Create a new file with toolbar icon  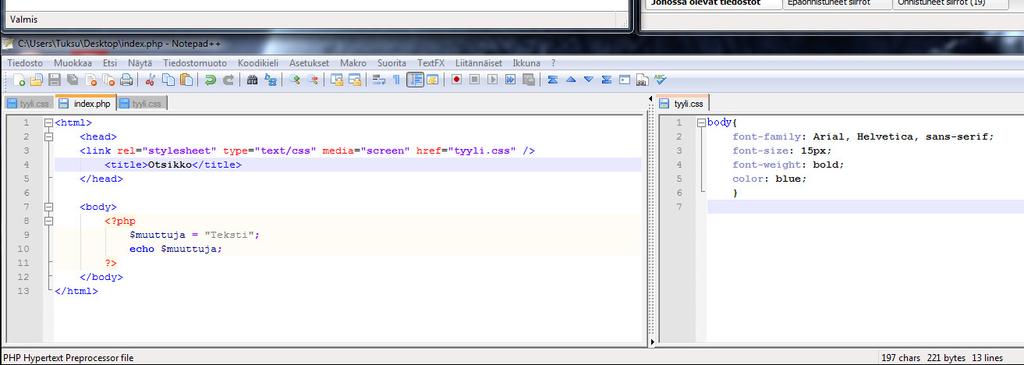point(20,80)
